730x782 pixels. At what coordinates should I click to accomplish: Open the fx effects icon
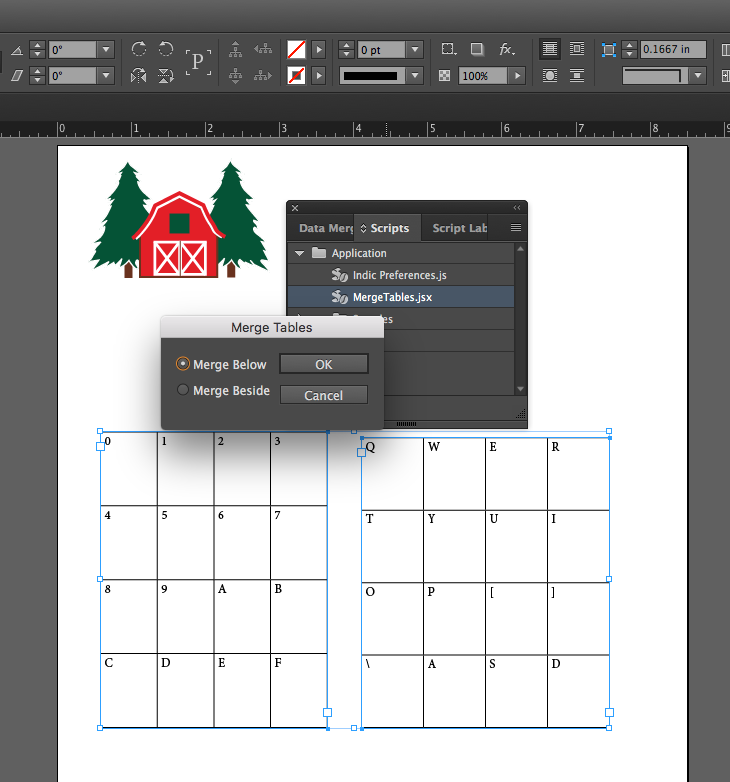coord(507,49)
